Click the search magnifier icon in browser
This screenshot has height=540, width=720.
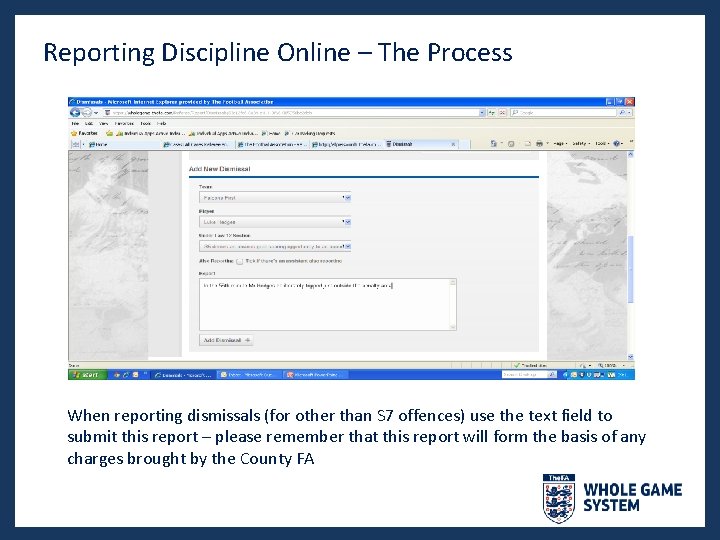pyautogui.click(x=623, y=112)
